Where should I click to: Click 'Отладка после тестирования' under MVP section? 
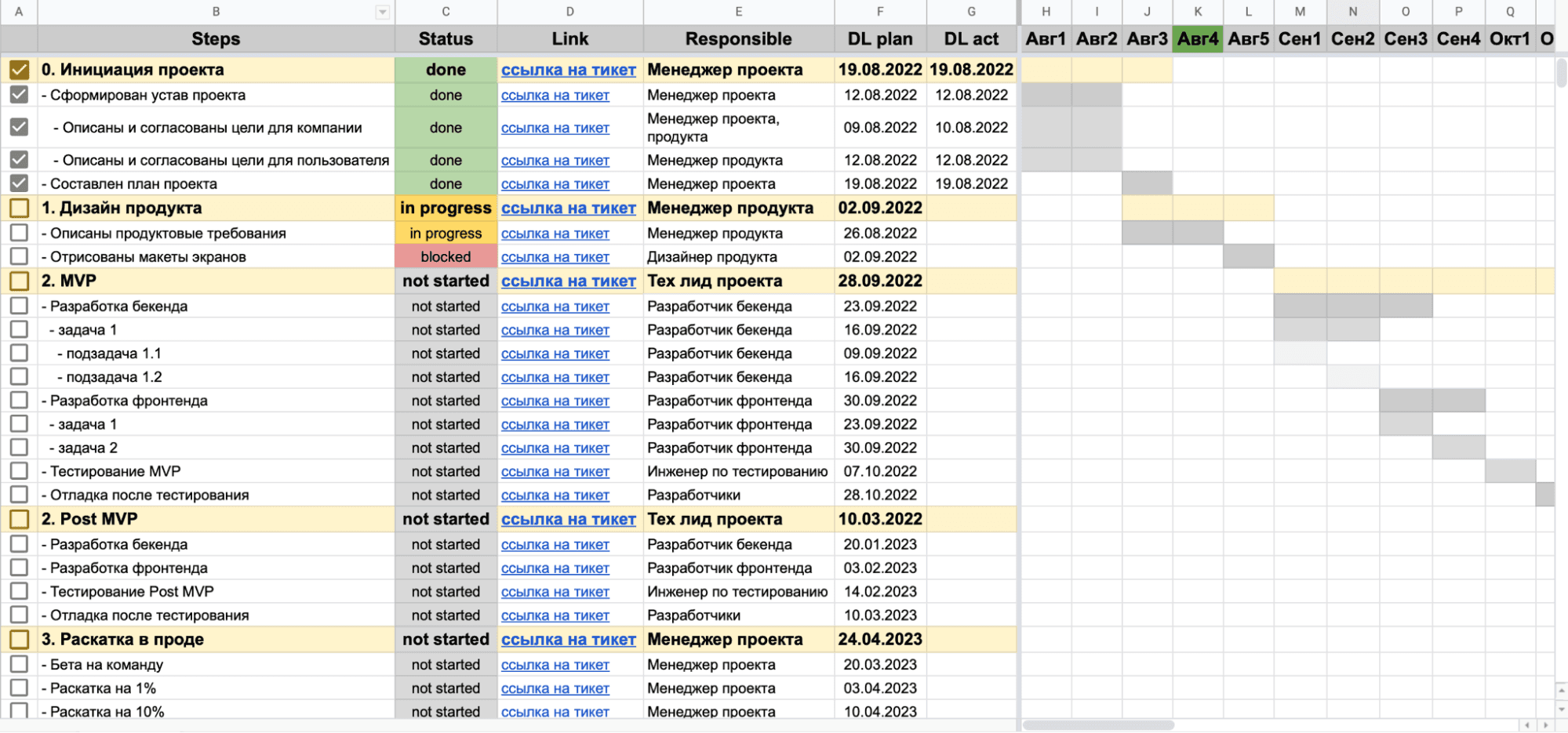[x=216, y=495]
